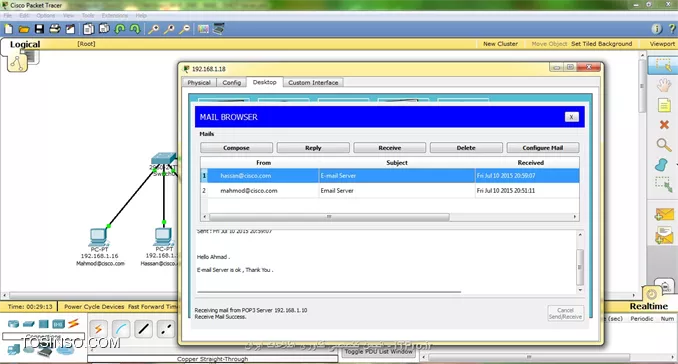Click the Reply button
The height and width of the screenshot is (364, 678).
click(313, 148)
